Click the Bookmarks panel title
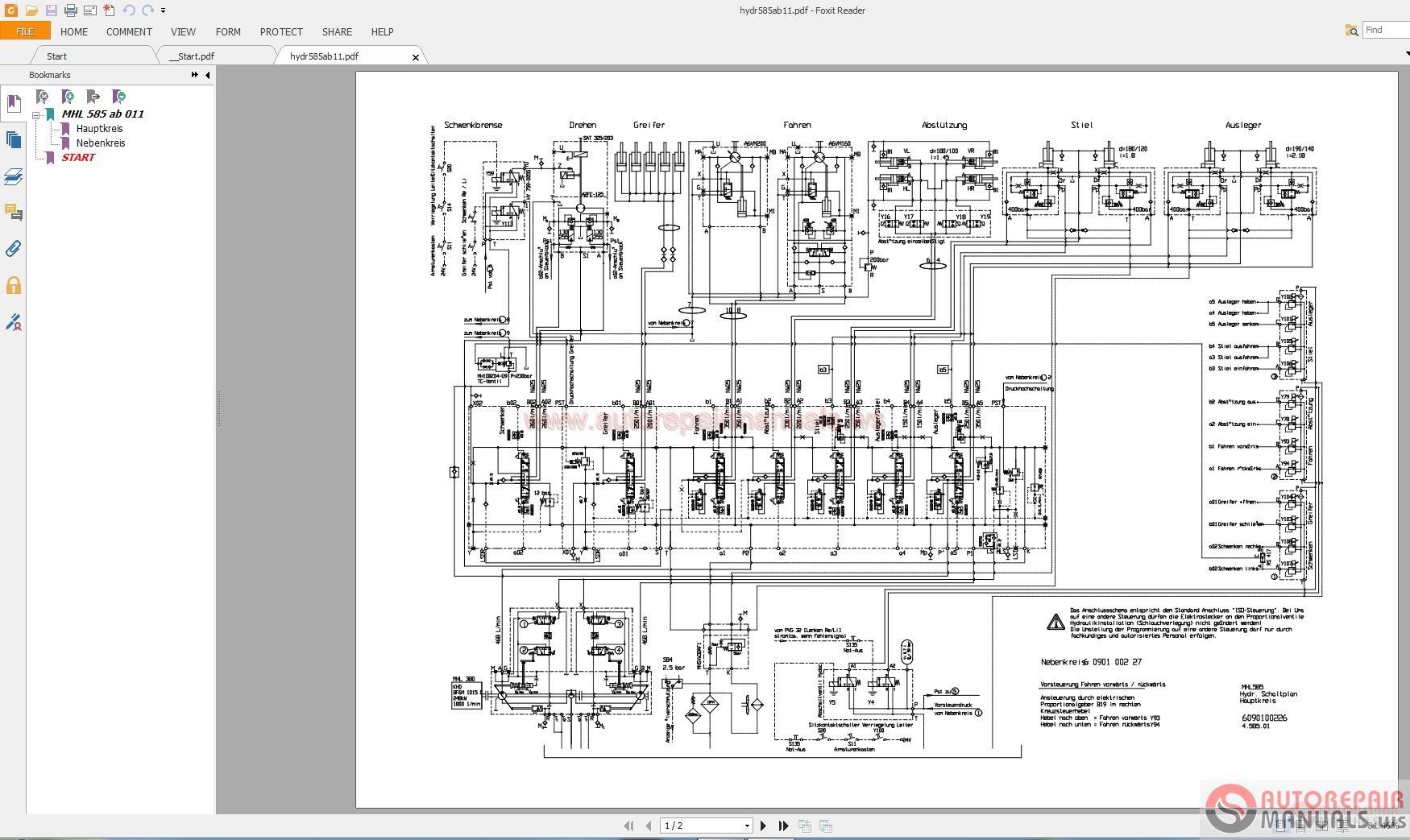The image size is (1410, 840). click(x=50, y=75)
